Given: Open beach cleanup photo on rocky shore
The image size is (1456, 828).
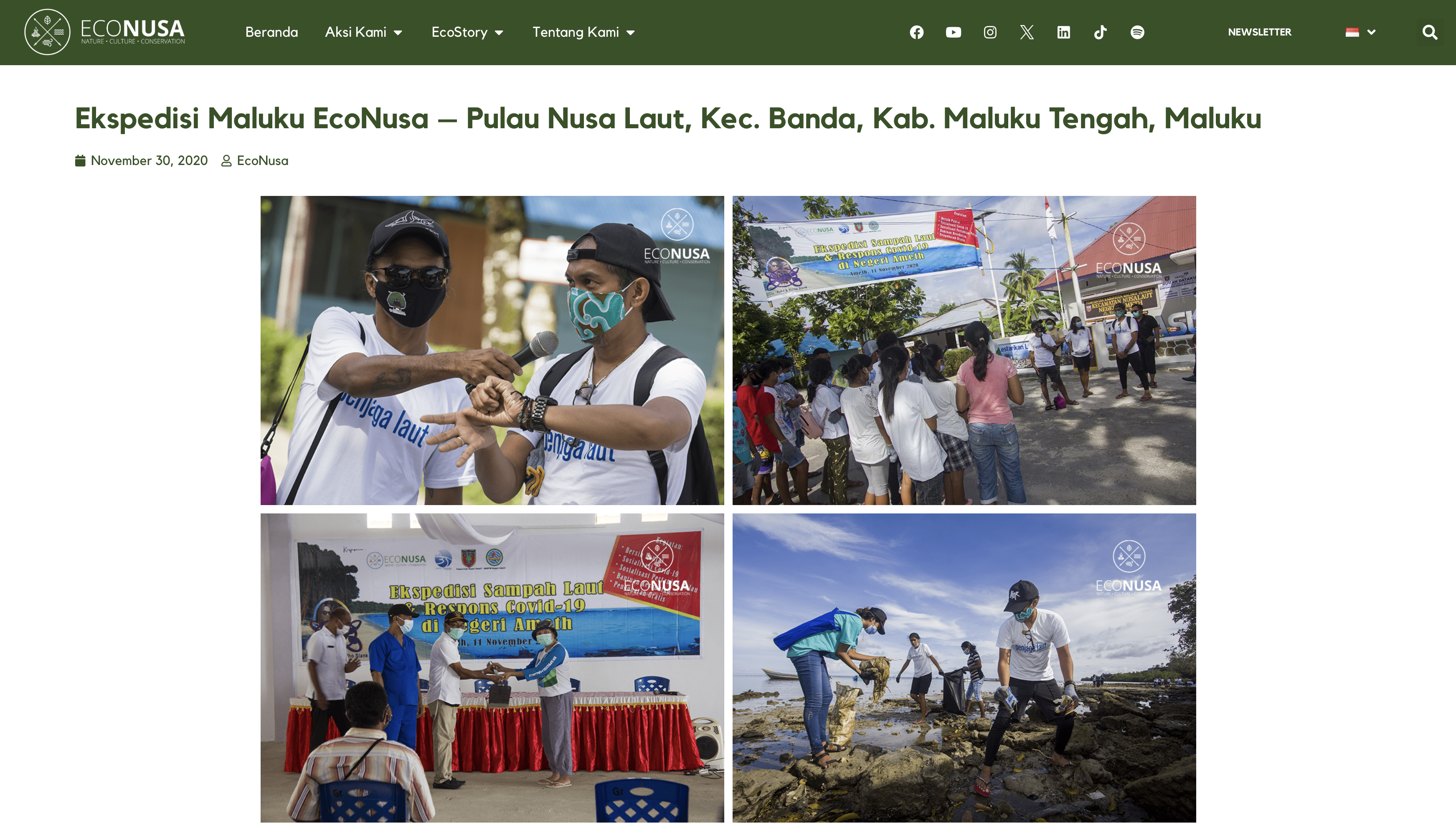Looking at the screenshot, I should pos(964,668).
